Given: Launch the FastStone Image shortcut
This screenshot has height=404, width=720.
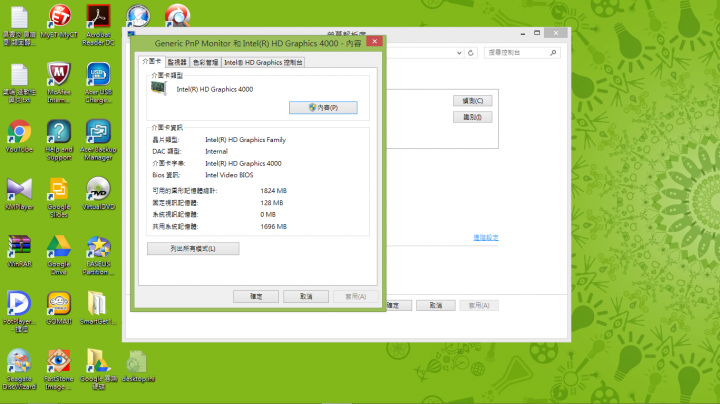Looking at the screenshot, I should (x=59, y=369).
